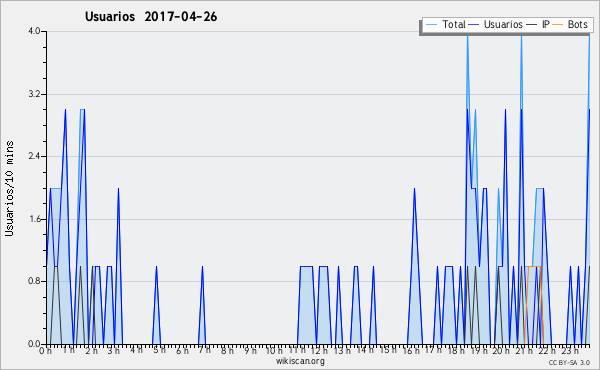The height and width of the screenshot is (370, 600).
Task: Click the '4 h' x-axis label
Action: [136, 350]
